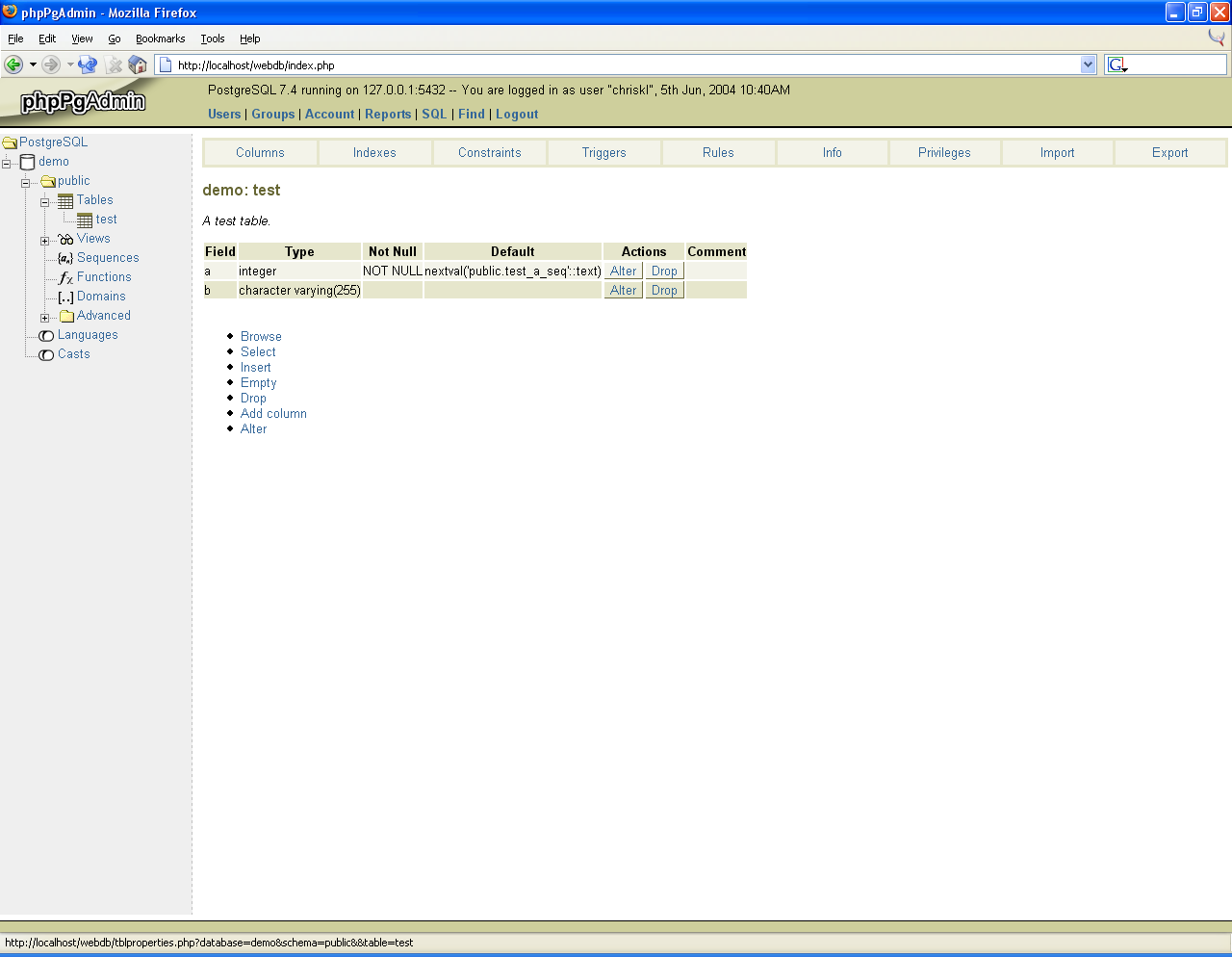Open the File menu
The width and height of the screenshot is (1232, 957).
pyautogui.click(x=15, y=39)
